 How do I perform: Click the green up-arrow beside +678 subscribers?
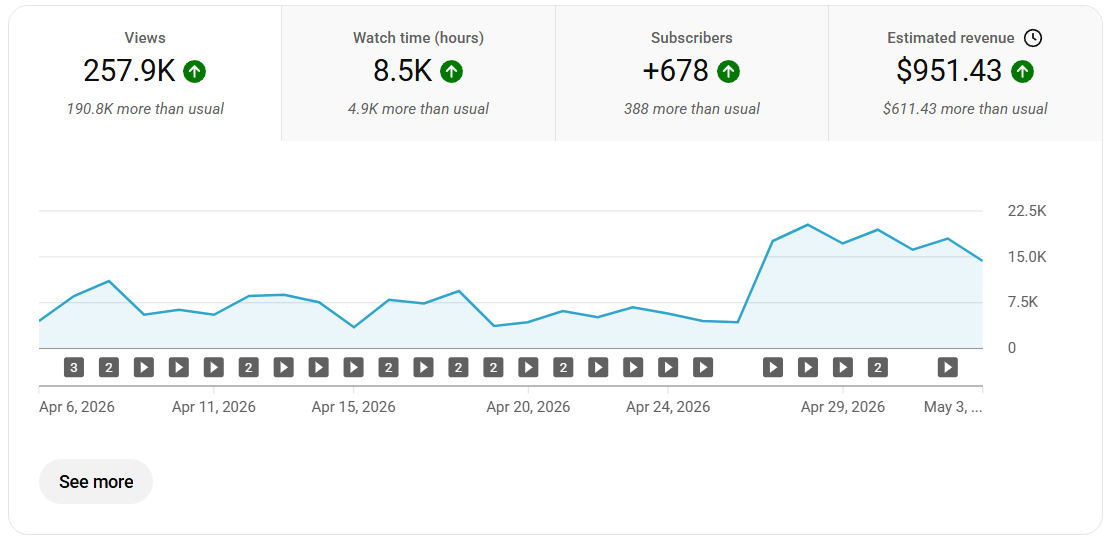tap(729, 71)
